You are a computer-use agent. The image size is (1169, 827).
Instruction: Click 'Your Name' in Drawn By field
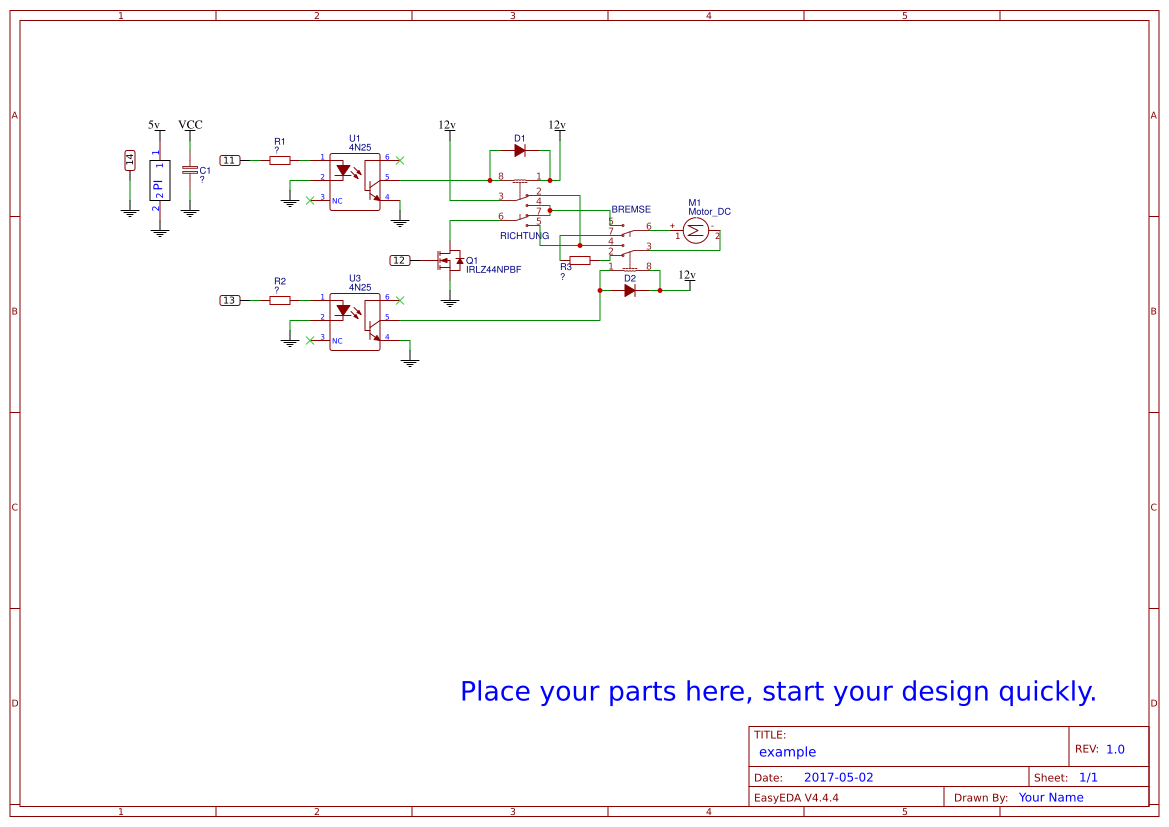1051,797
